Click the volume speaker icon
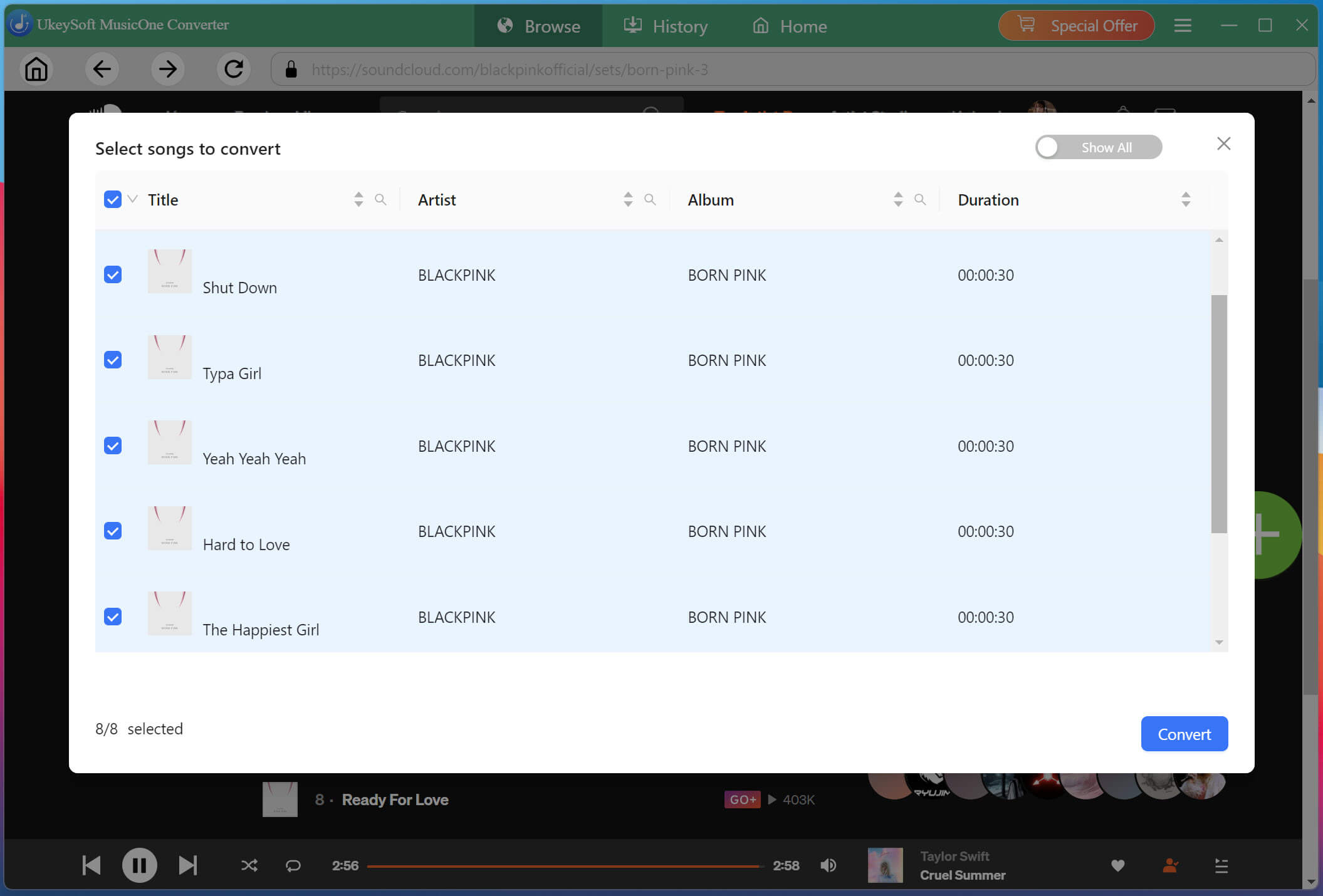 click(828, 866)
